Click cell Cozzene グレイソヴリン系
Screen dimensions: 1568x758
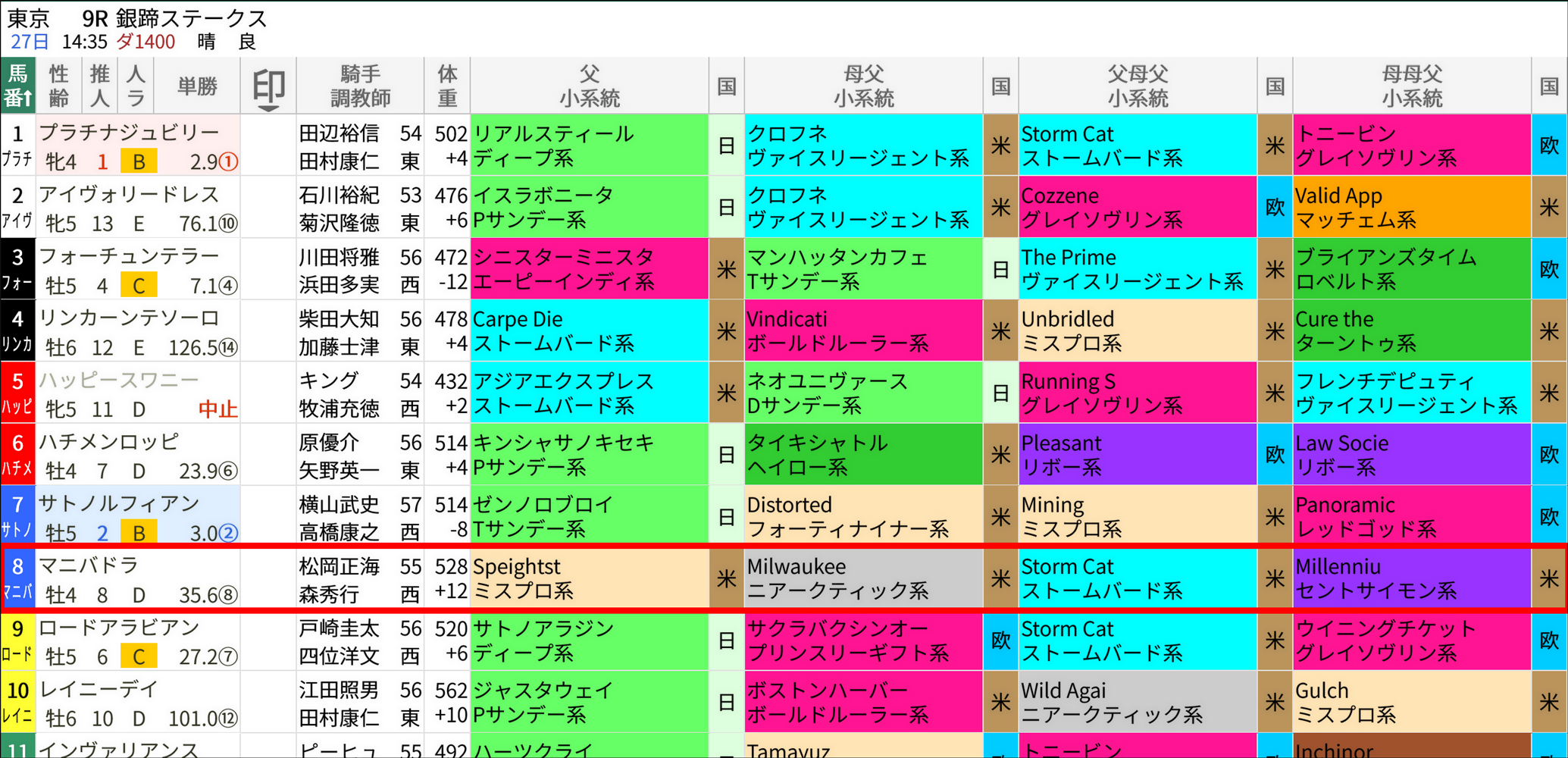pos(1138,207)
